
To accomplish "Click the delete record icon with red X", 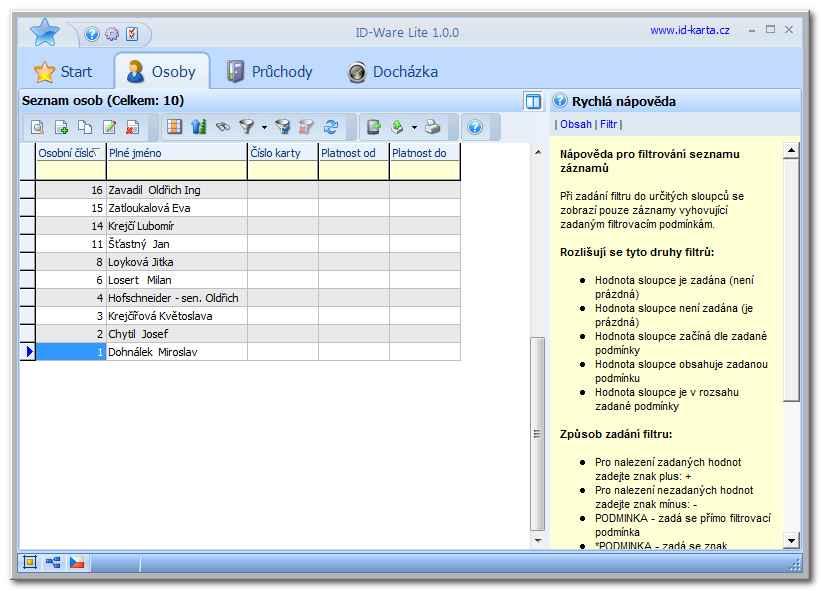I will pyautogui.click(x=131, y=127).
